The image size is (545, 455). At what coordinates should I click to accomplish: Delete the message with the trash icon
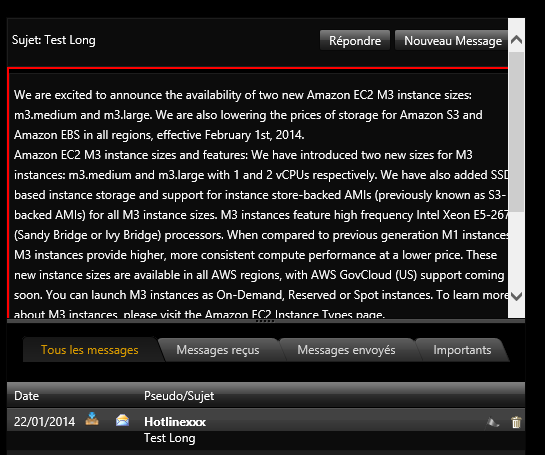[x=516, y=422]
